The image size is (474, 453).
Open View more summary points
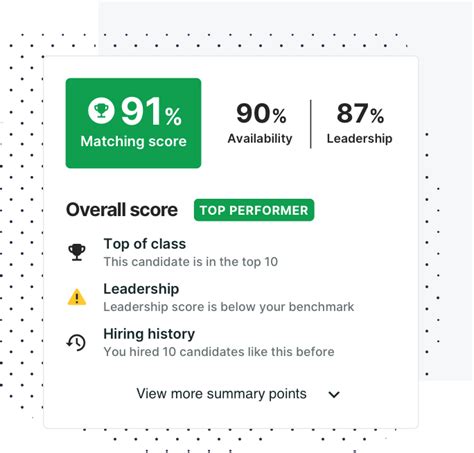click(x=221, y=394)
